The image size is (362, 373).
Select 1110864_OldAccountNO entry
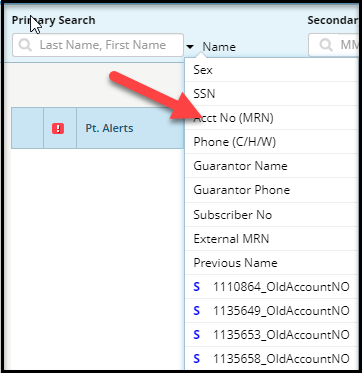(272, 287)
